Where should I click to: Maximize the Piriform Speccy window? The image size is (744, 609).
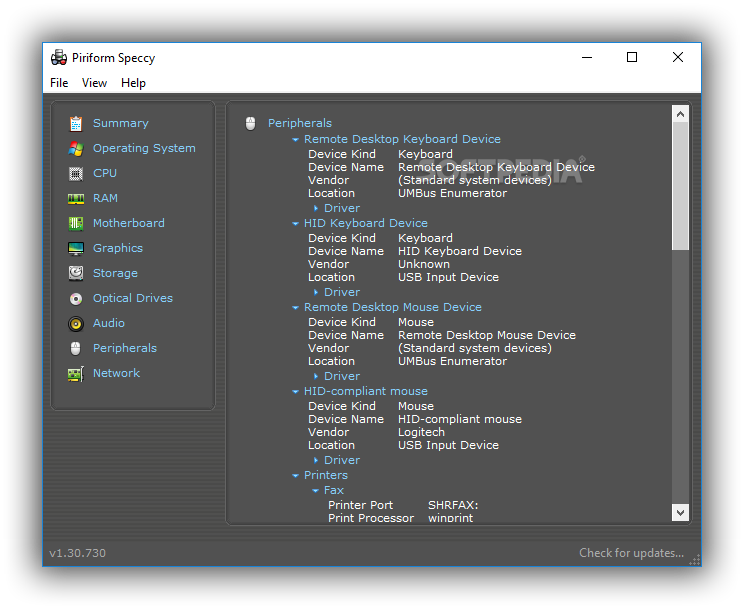coord(632,57)
